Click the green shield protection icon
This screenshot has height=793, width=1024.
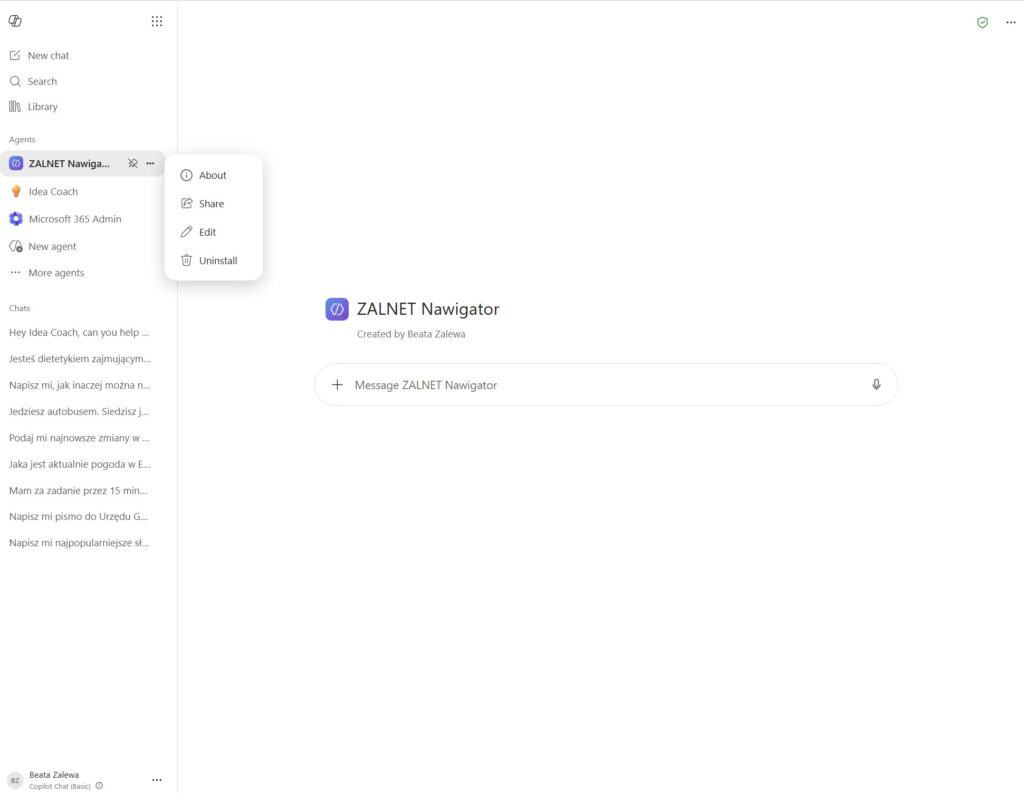click(x=982, y=22)
